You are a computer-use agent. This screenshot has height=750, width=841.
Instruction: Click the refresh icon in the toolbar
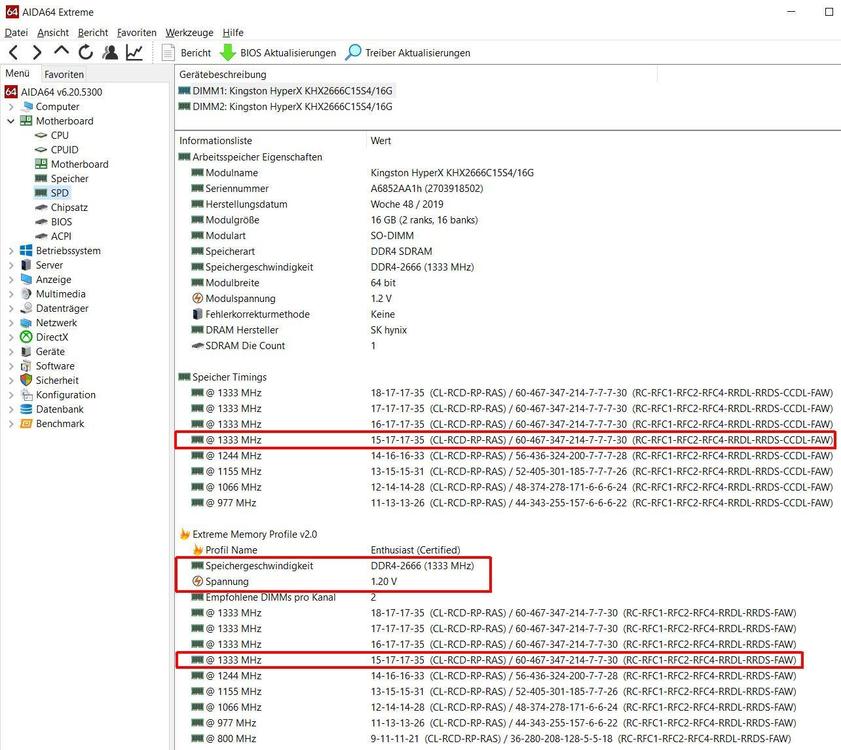(x=86, y=52)
